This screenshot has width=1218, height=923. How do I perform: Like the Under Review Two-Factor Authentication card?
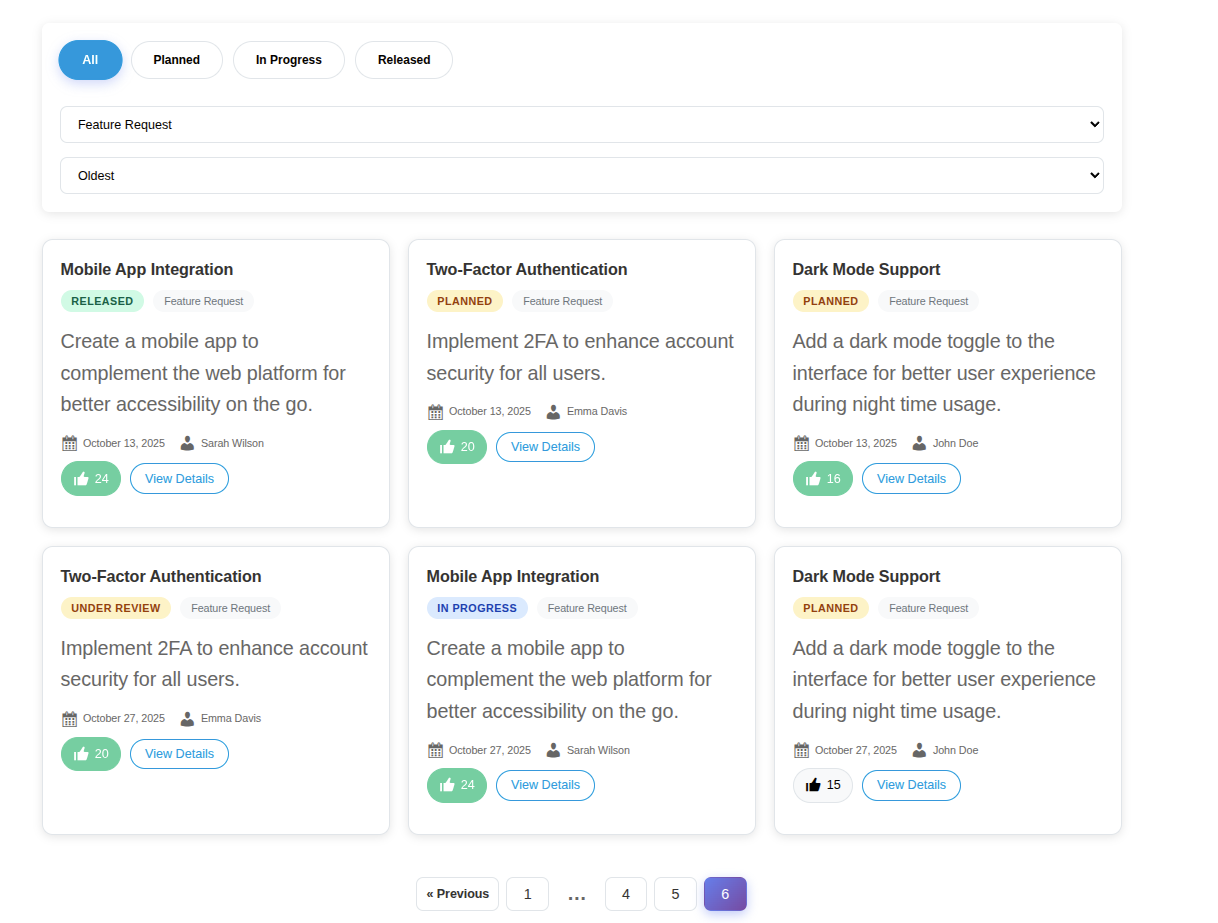click(91, 754)
